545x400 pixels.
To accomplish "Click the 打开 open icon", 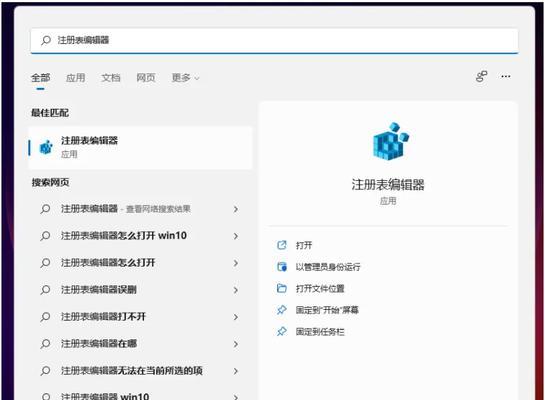I will pyautogui.click(x=282, y=245).
